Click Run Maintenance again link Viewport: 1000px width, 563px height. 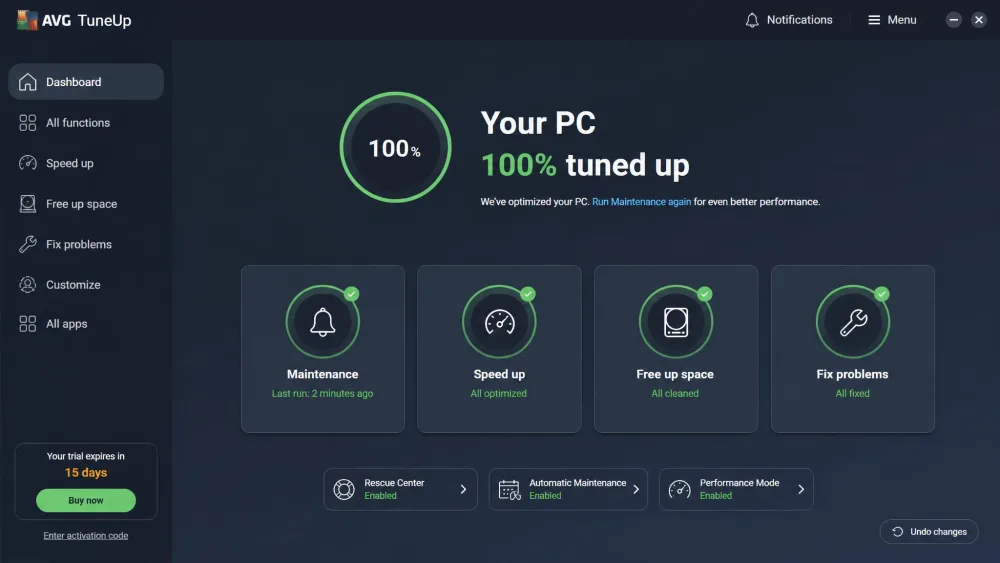(641, 201)
